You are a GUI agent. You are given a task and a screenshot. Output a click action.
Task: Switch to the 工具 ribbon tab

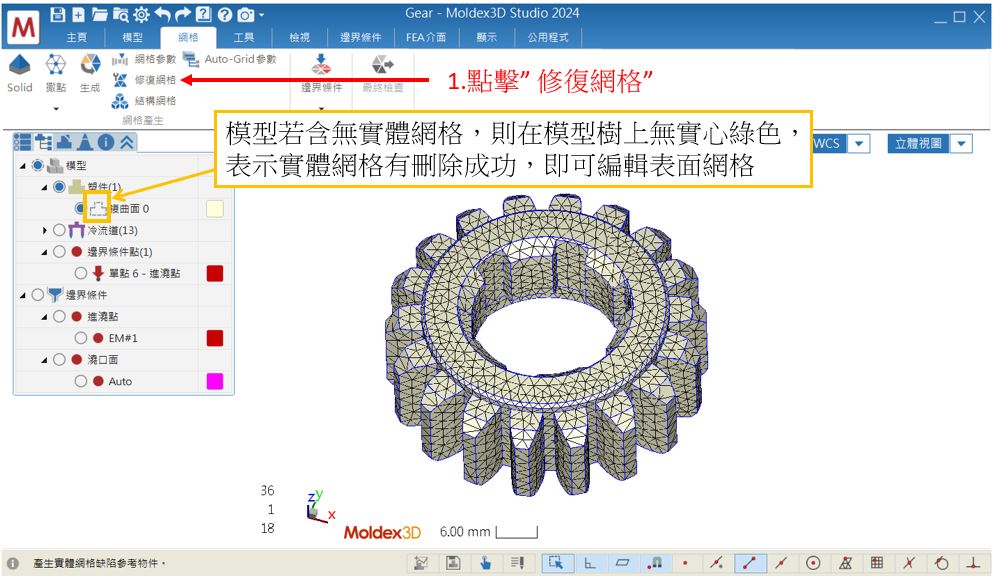pyautogui.click(x=244, y=37)
